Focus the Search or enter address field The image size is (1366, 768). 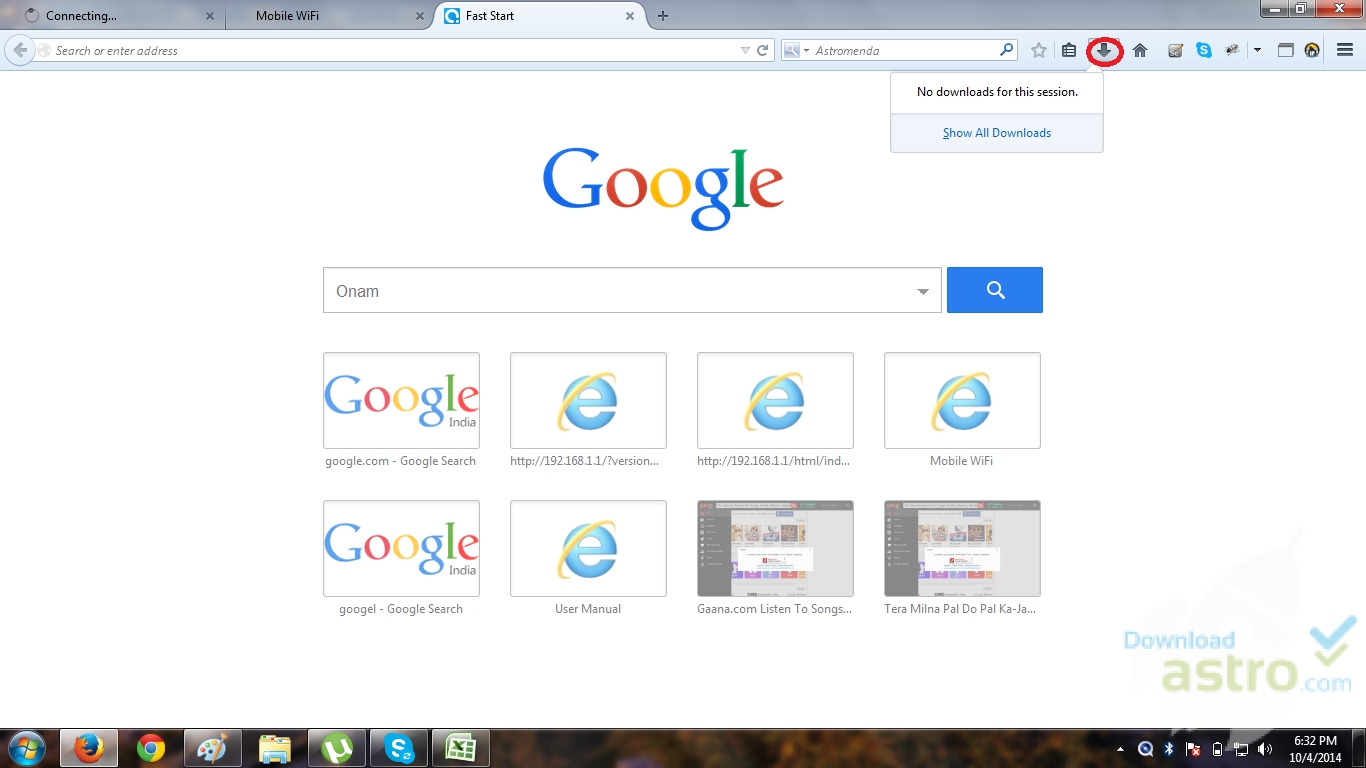(x=395, y=50)
